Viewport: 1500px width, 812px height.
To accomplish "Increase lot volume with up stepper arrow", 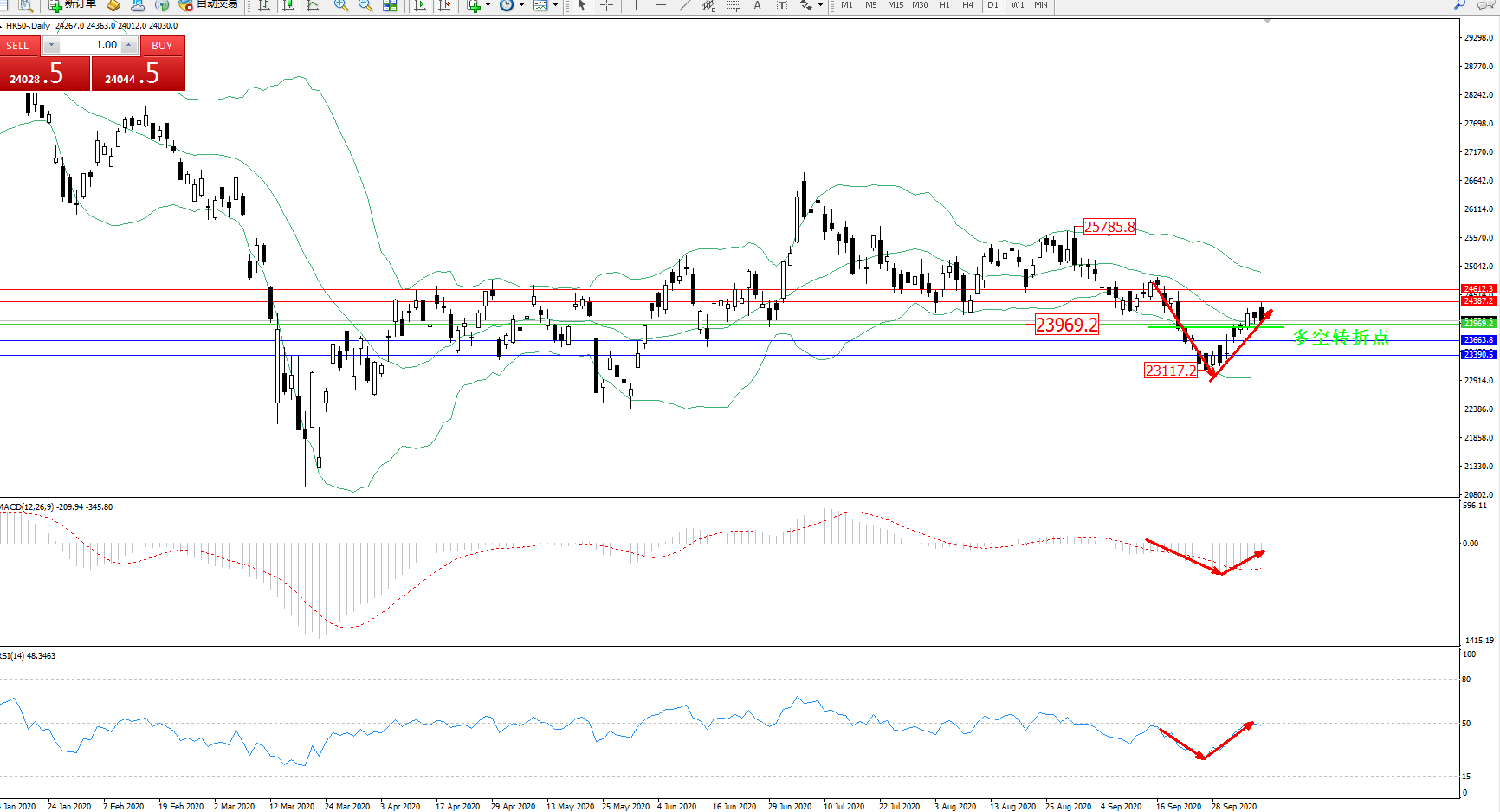I will coord(128,45).
